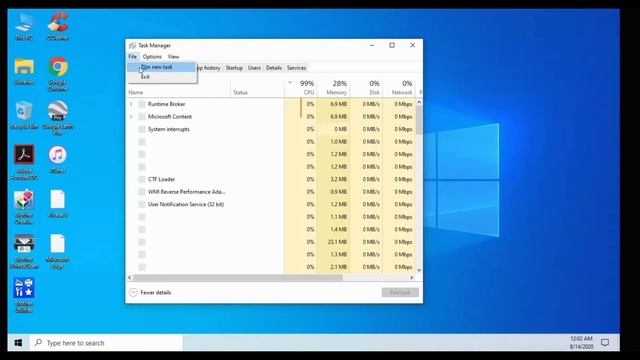This screenshot has height=360, width=640.
Task: Click the horizontal scrollbar left arrow
Action: [130, 278]
